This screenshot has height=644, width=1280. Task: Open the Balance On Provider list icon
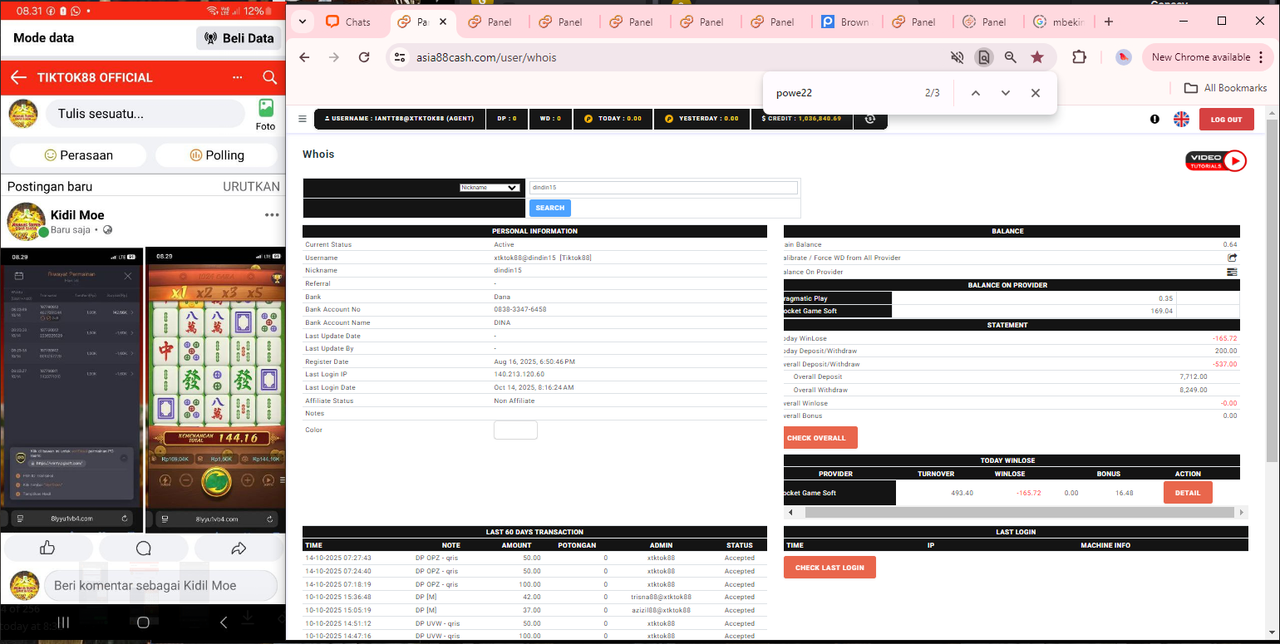1232,272
